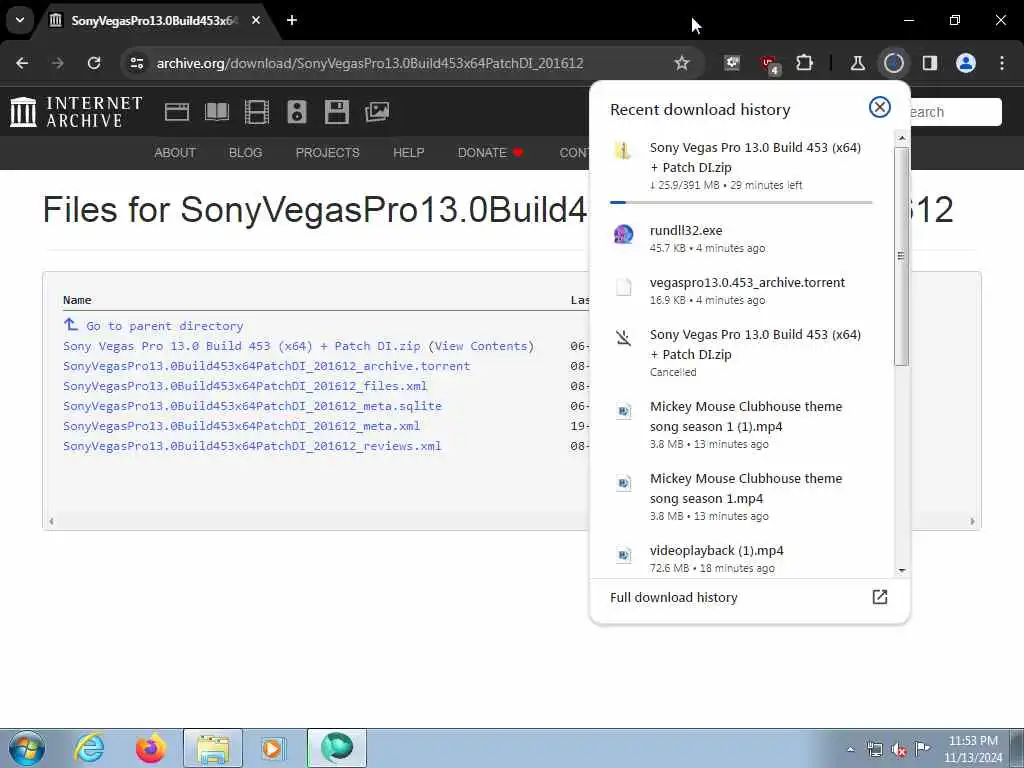Open videoplayback (1).mp4 download entry
The height and width of the screenshot is (768, 1024).
(x=741, y=558)
